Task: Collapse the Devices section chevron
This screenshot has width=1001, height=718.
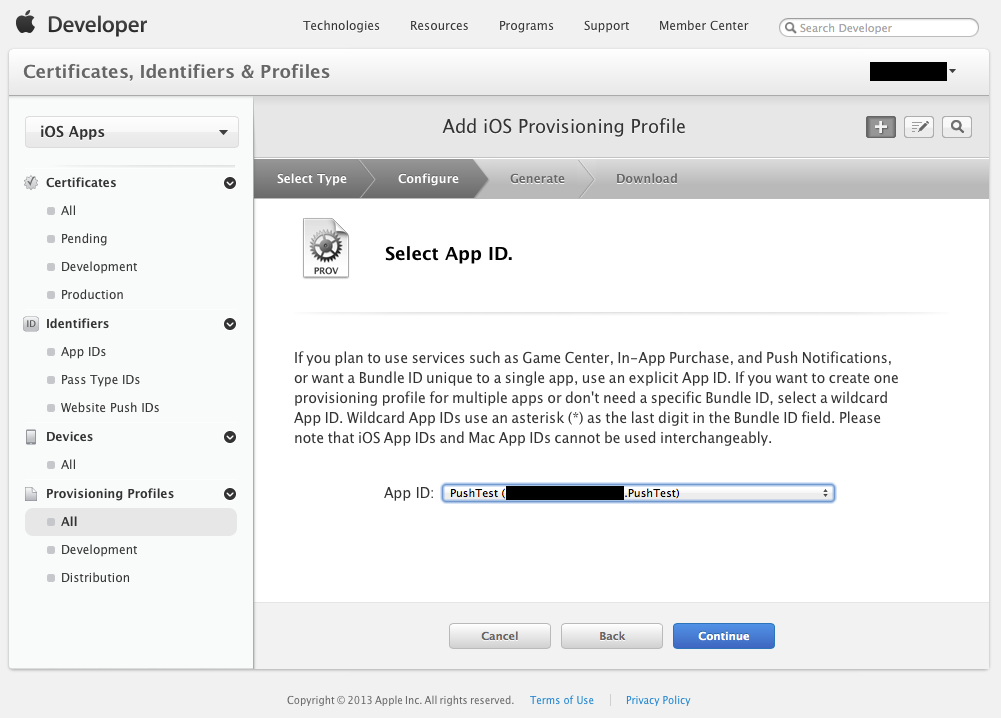Action: tap(230, 437)
